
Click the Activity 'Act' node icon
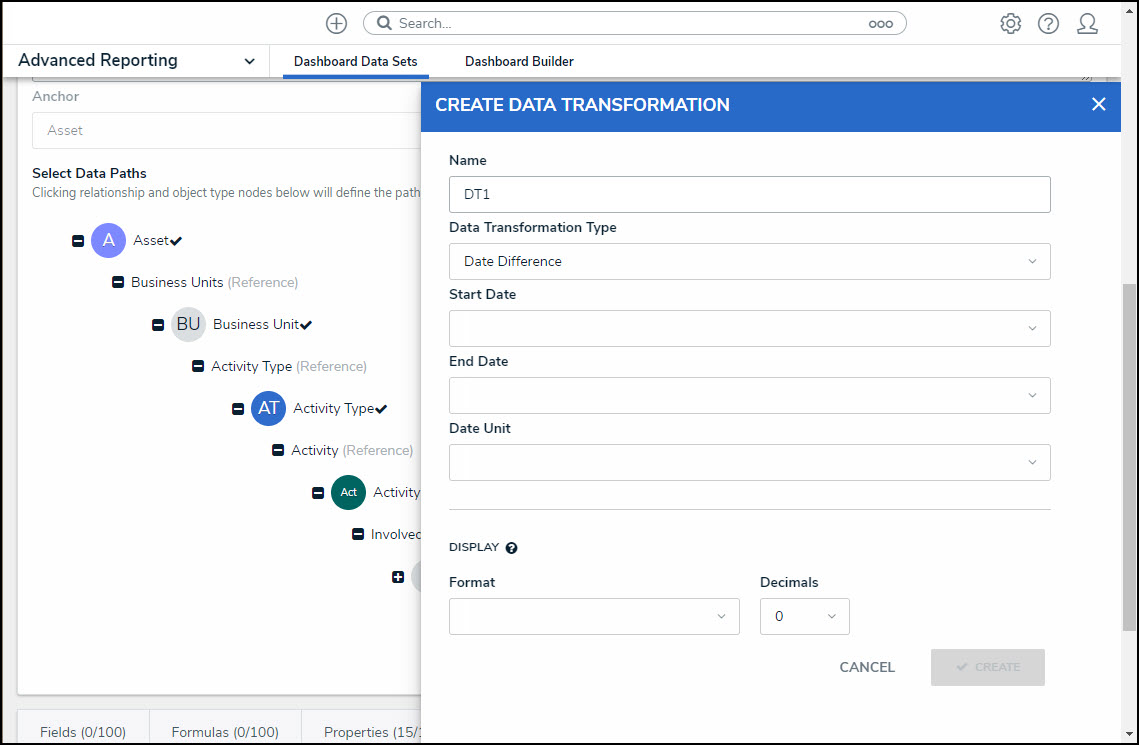[348, 492]
